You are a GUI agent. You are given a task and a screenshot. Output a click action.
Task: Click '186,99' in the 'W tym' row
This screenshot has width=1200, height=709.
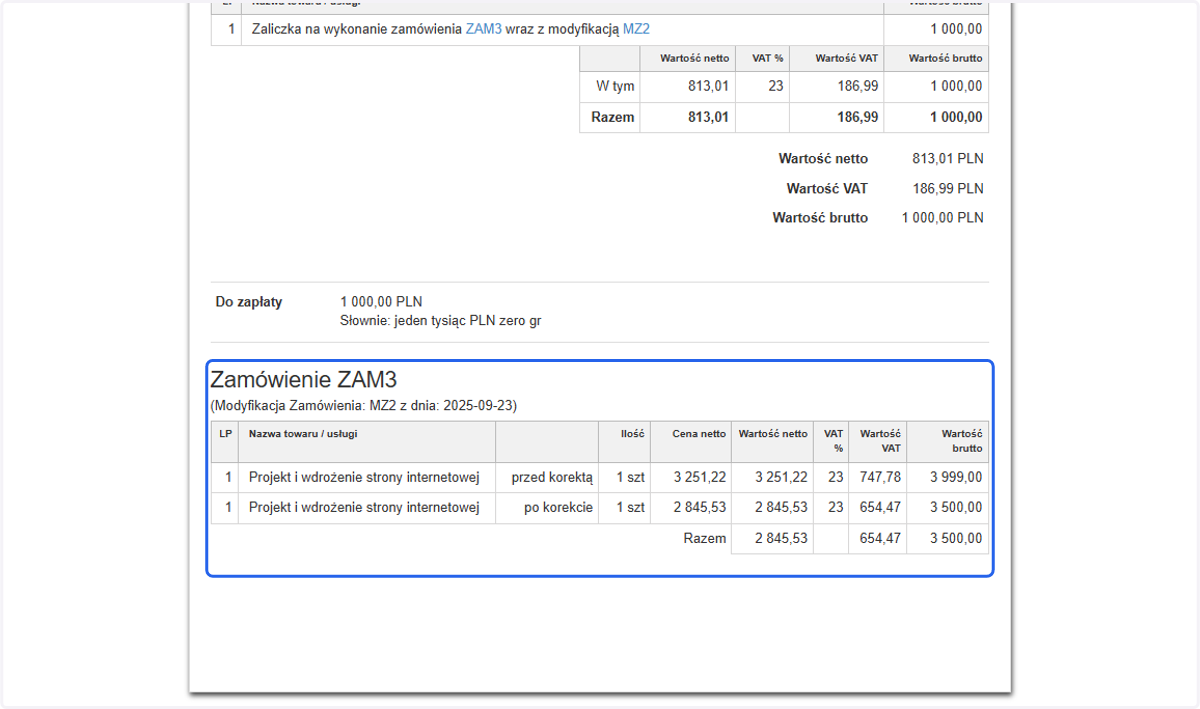click(858, 87)
